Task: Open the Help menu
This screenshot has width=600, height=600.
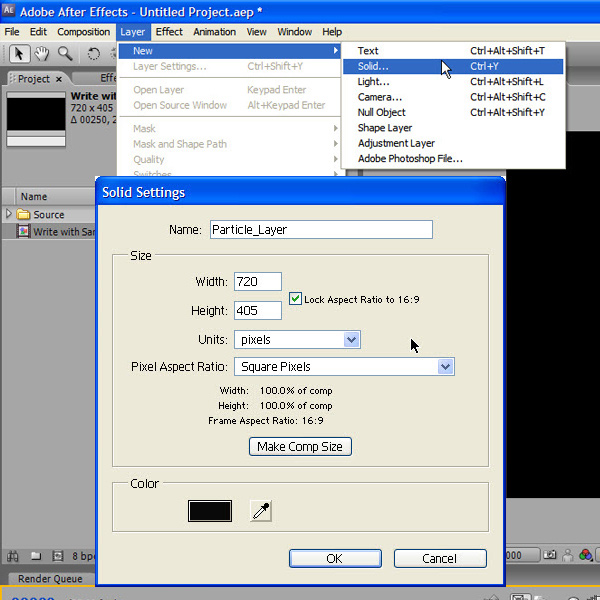Action: click(332, 32)
